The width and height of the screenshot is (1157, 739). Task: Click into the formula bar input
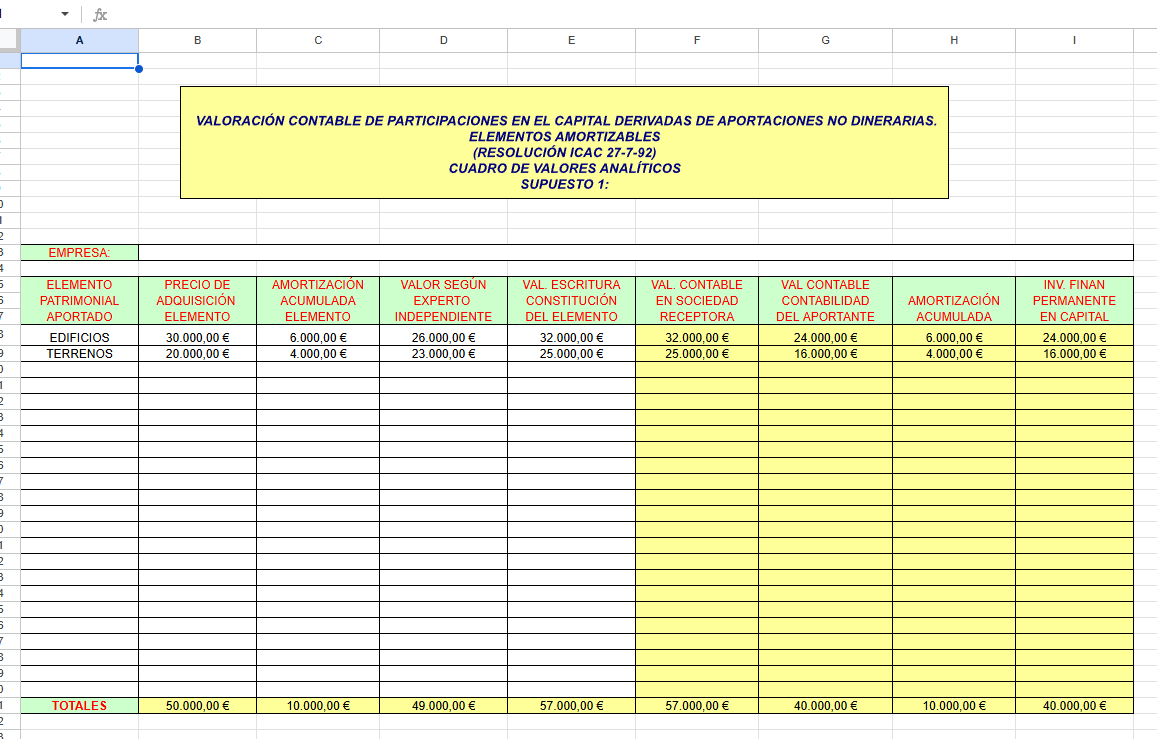[x=600, y=14]
